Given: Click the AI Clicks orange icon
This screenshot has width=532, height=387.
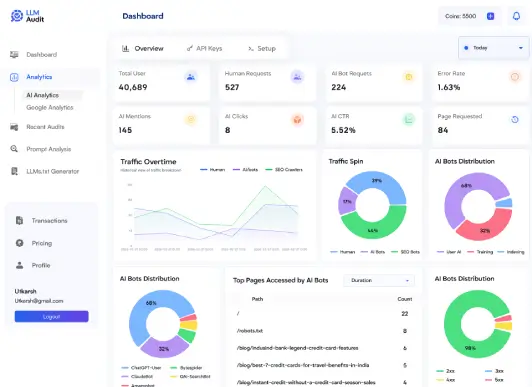Looking at the screenshot, I should [297, 119].
